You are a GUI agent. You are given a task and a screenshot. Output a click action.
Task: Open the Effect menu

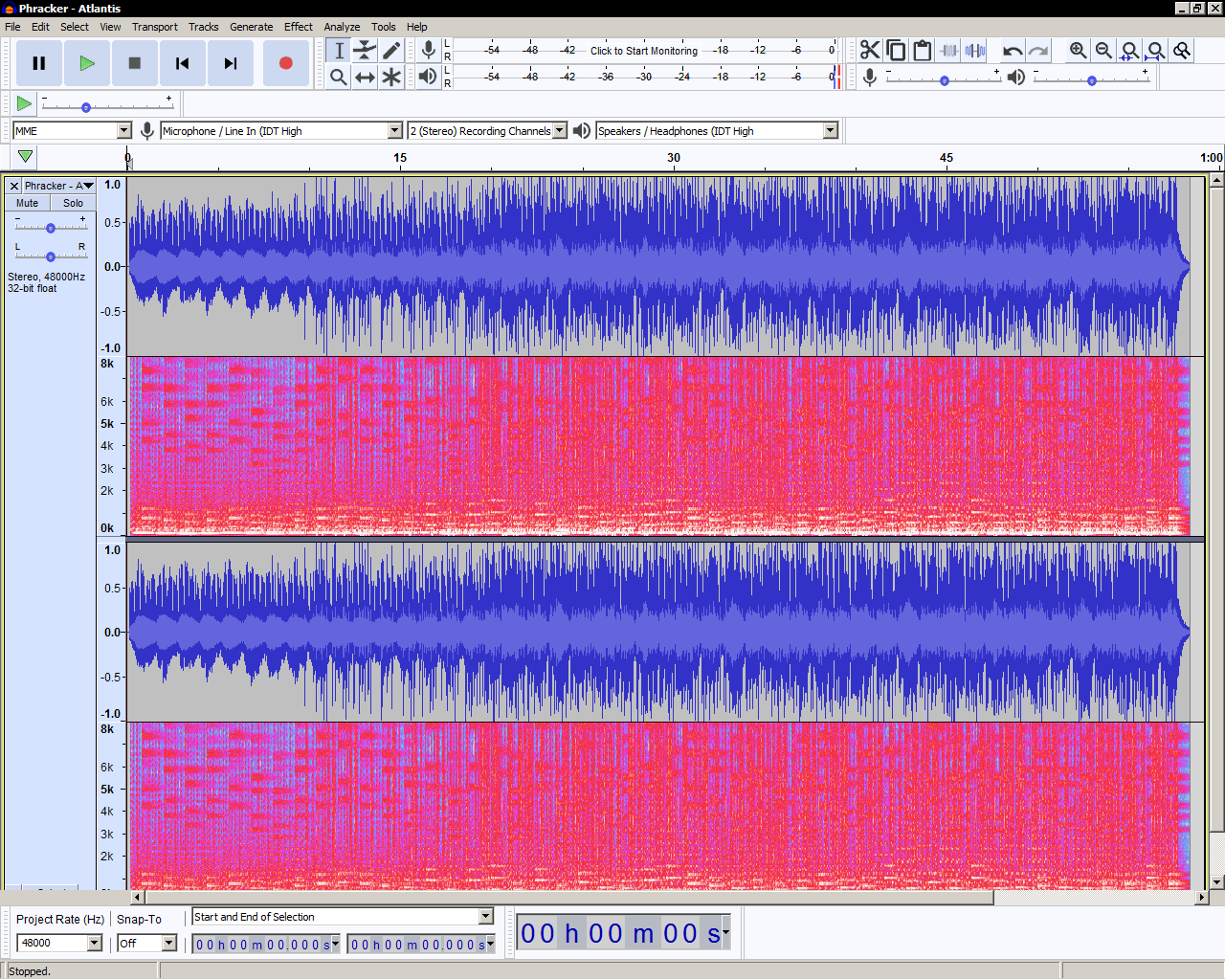click(299, 27)
